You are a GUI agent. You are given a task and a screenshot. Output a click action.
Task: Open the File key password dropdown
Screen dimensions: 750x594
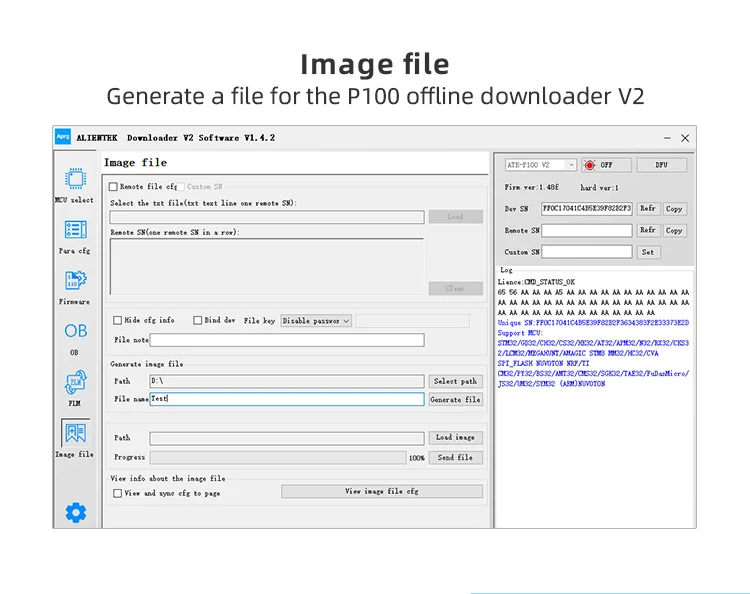coord(316,321)
